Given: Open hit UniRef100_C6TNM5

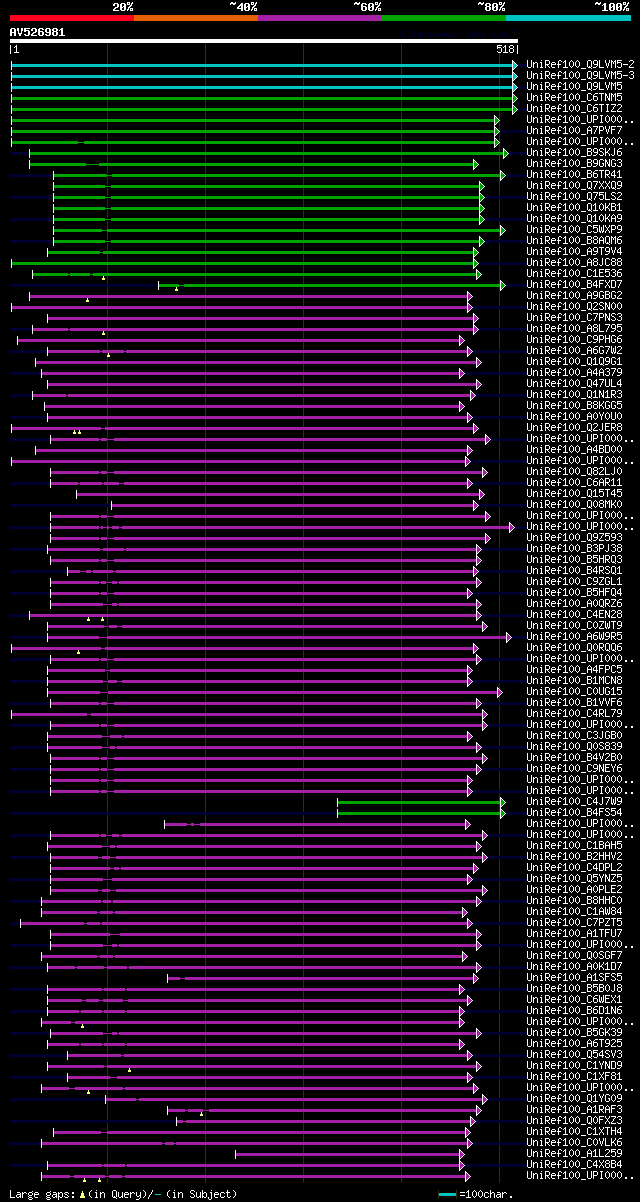Looking at the screenshot, I should [575, 97].
